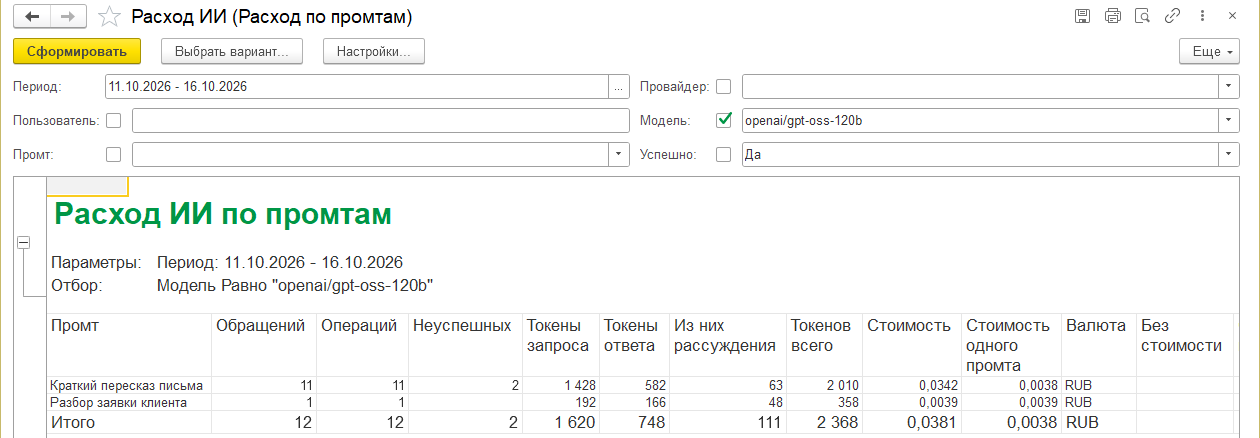
Task: Select the Промт column header
Action: pos(129,344)
